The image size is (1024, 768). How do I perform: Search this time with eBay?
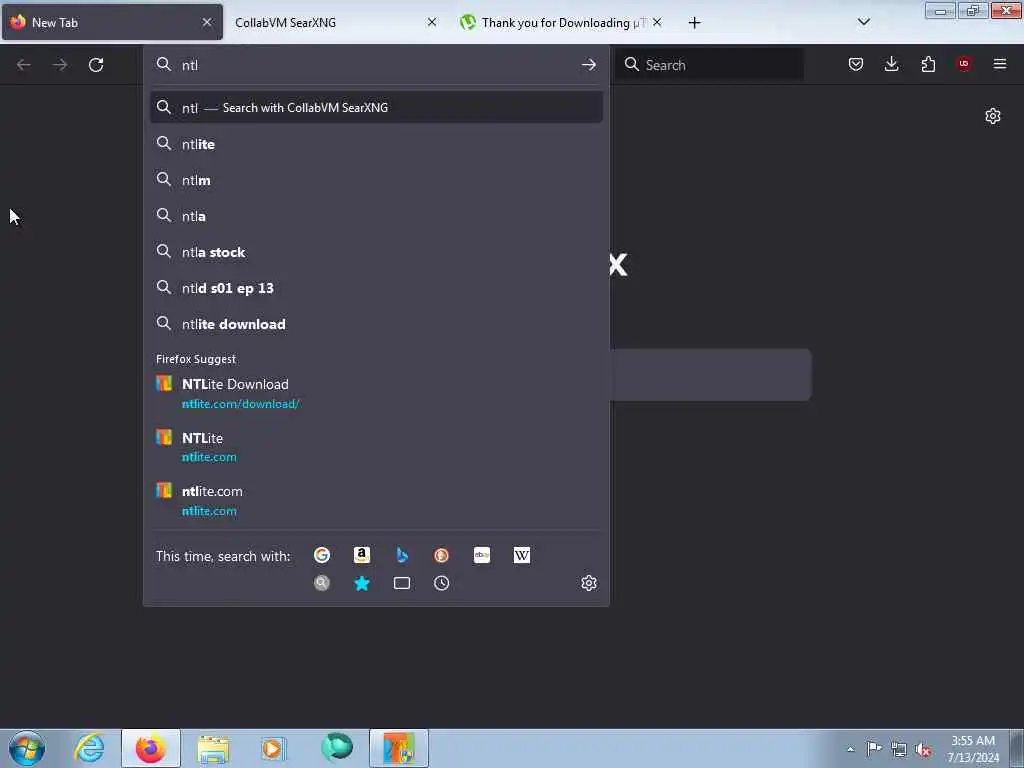[482, 555]
